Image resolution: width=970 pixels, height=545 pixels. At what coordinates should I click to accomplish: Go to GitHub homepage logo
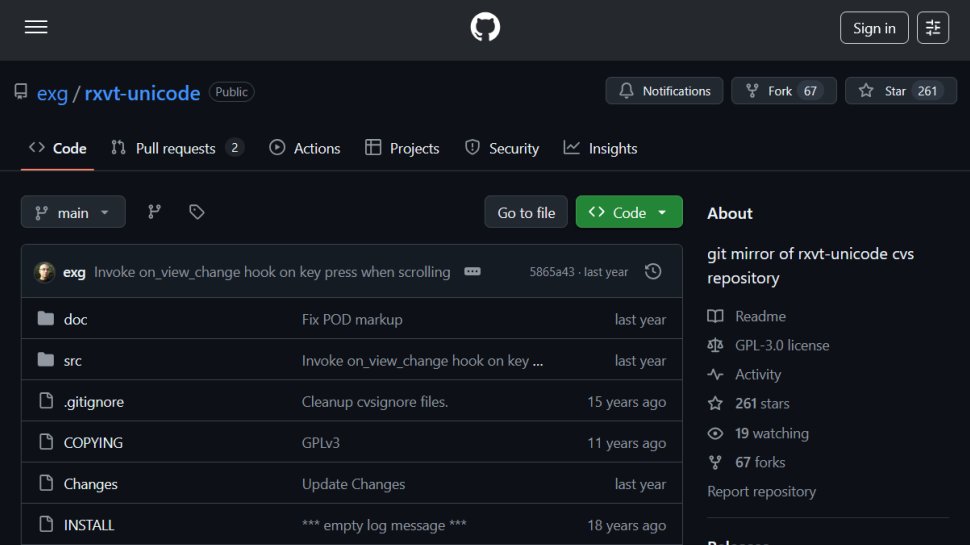coord(485,27)
